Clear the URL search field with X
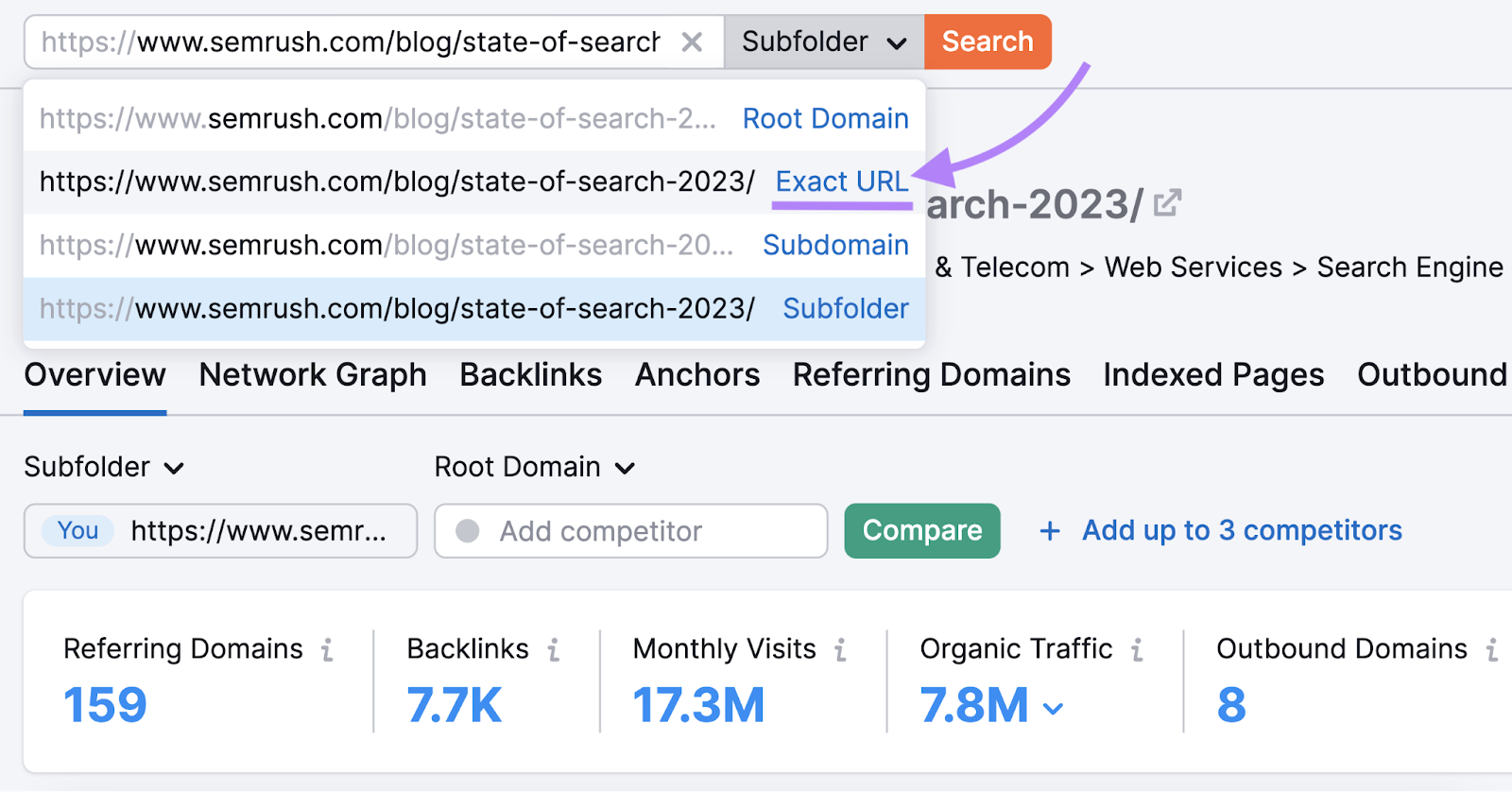Image resolution: width=1512 pixels, height=792 pixels. click(x=692, y=43)
